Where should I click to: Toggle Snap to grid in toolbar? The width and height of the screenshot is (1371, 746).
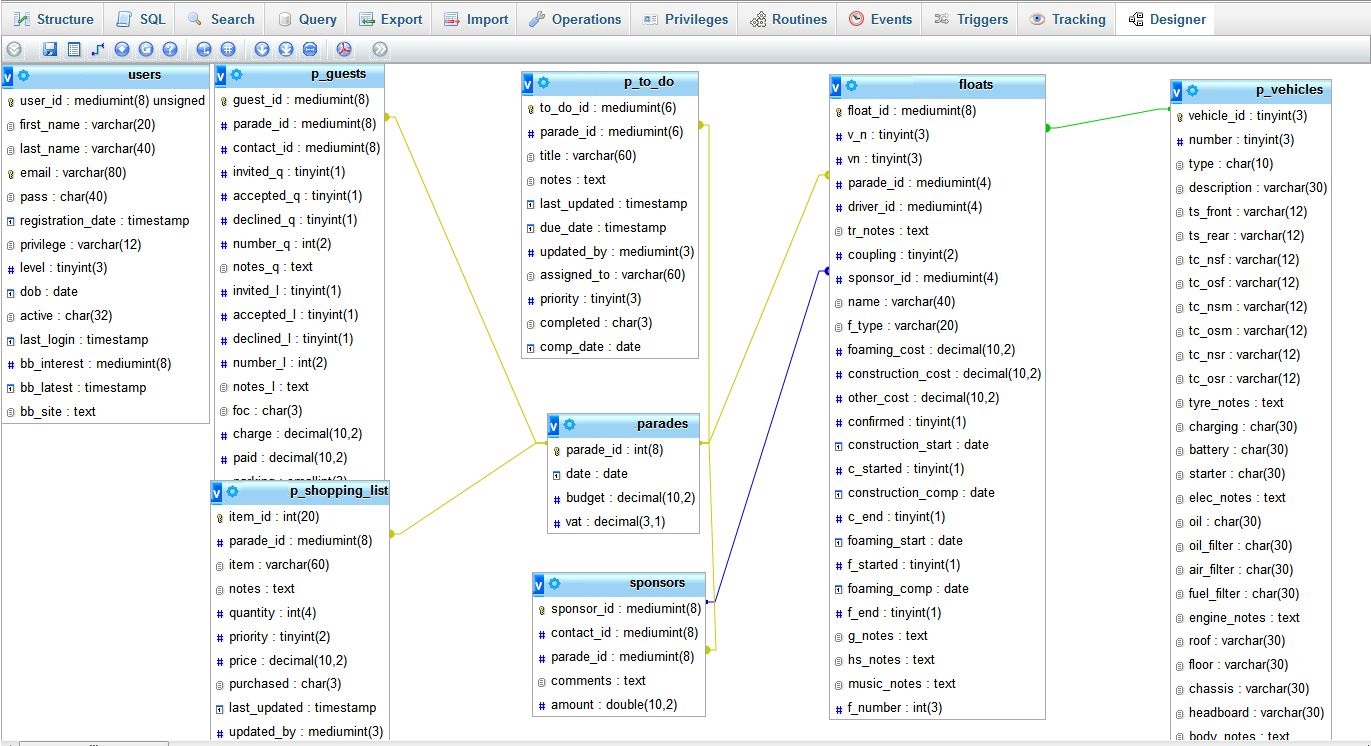(x=228, y=48)
